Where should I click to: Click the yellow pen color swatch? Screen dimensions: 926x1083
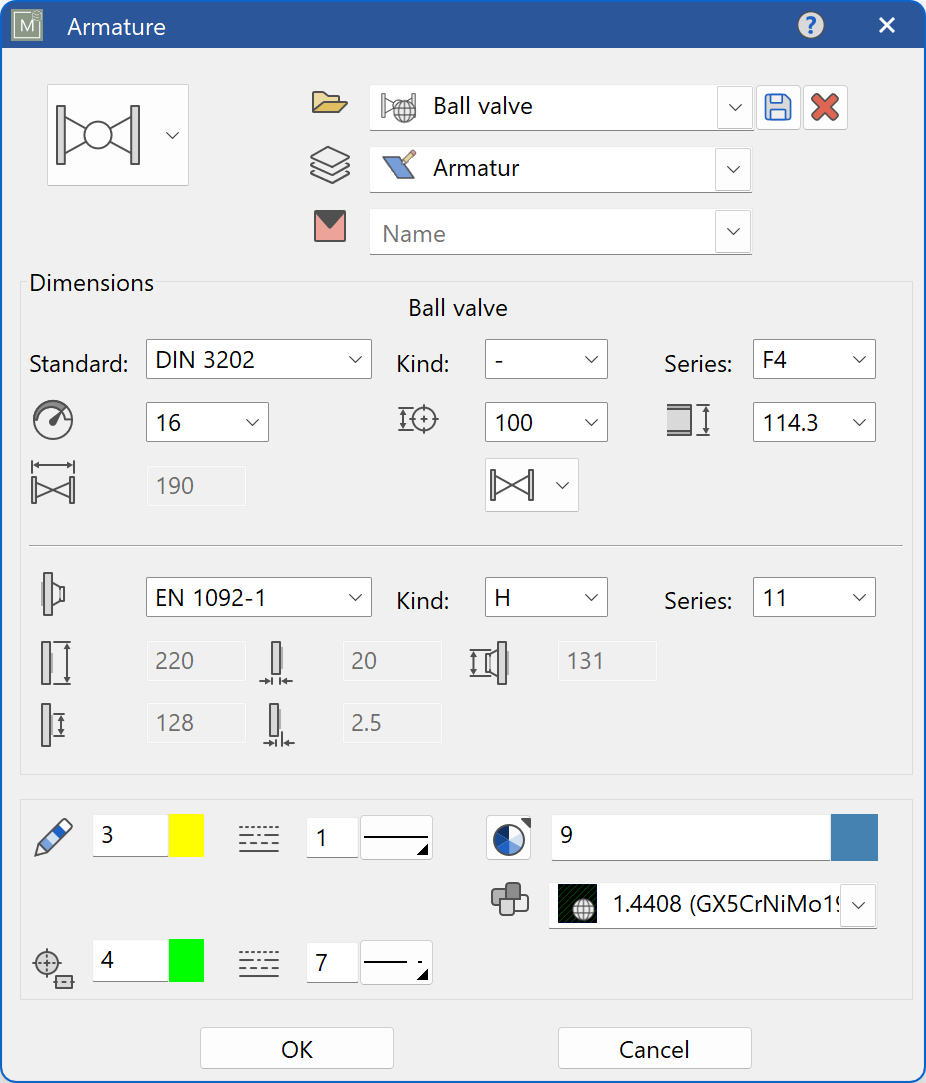click(186, 836)
